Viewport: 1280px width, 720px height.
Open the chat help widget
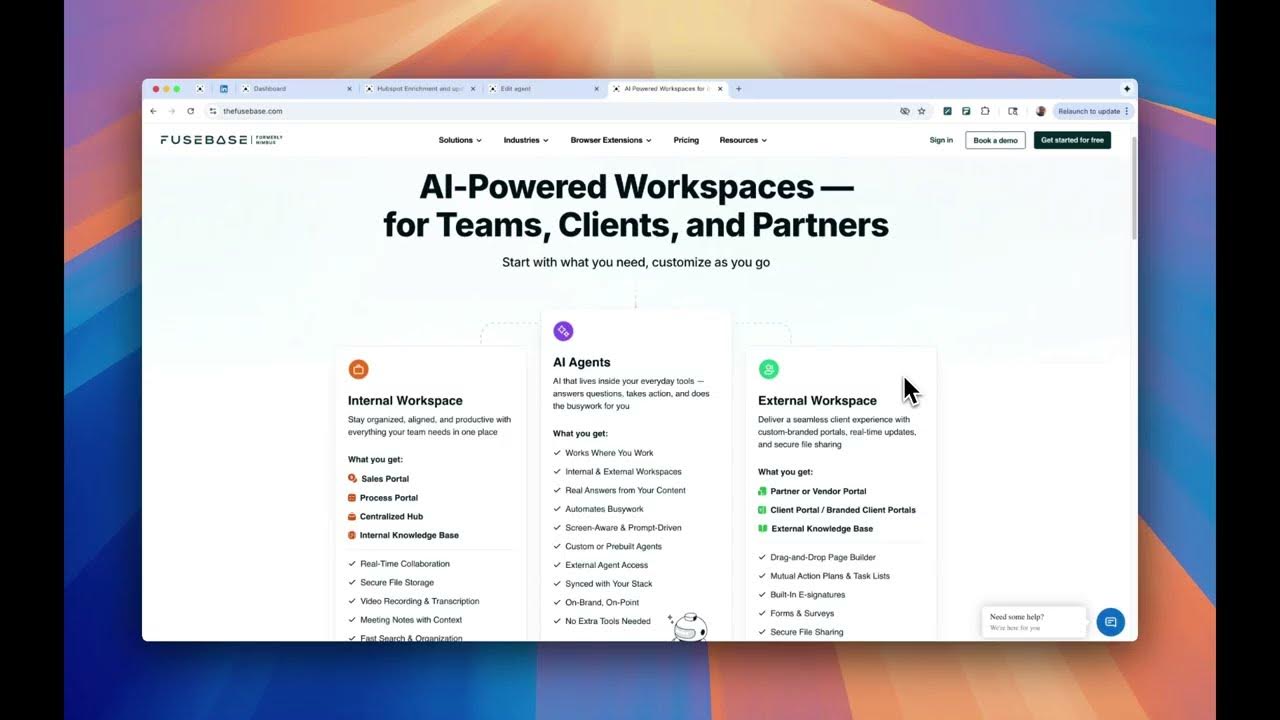pos(1110,621)
